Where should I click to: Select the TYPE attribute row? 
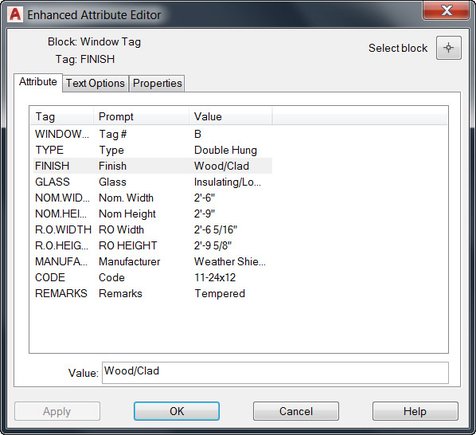tap(153, 150)
